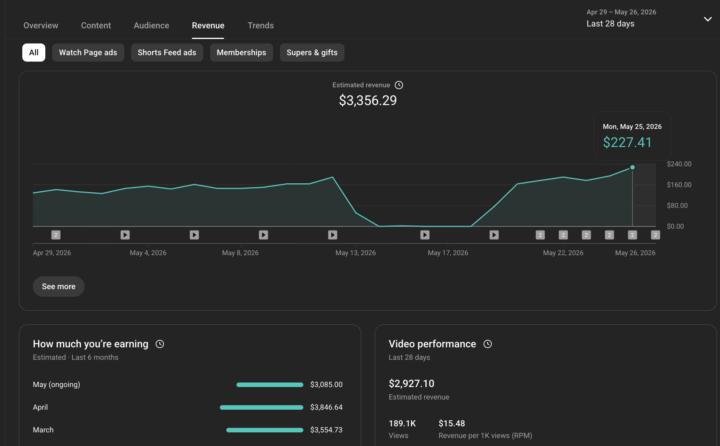Click the May 13, 2026 x-axis date label
Viewport: 720px width, 446px height.
click(x=355, y=253)
